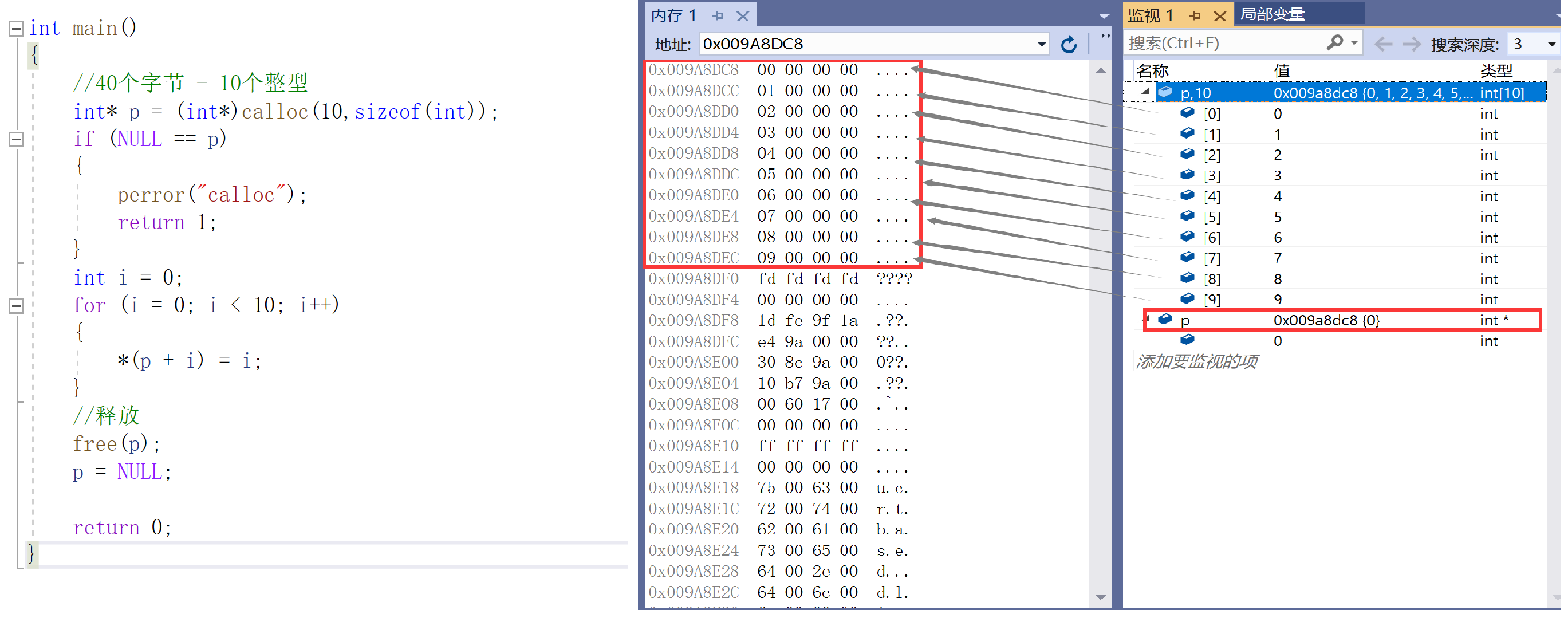Collapse the int main() function block
Image resolution: width=1568 pixels, height=618 pixels.
coord(17,28)
